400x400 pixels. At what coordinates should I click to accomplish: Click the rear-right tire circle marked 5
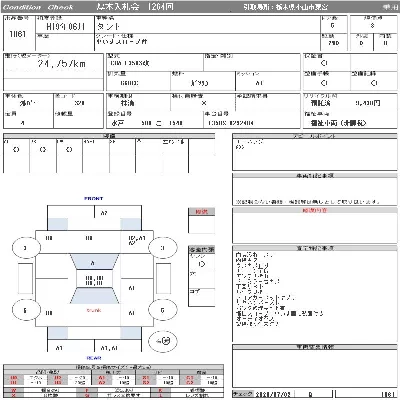click(163, 310)
